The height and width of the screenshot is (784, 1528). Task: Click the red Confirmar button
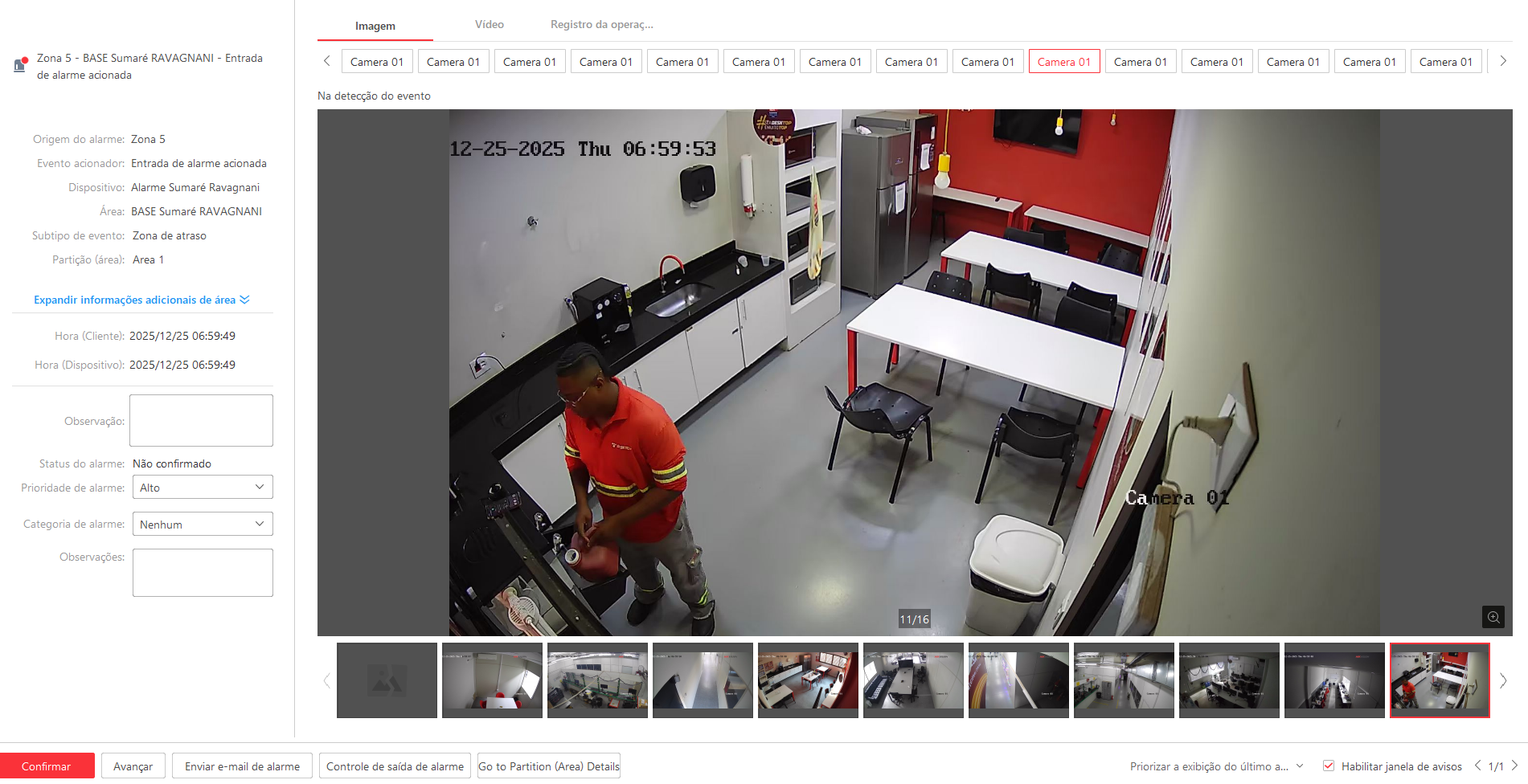pos(47,766)
